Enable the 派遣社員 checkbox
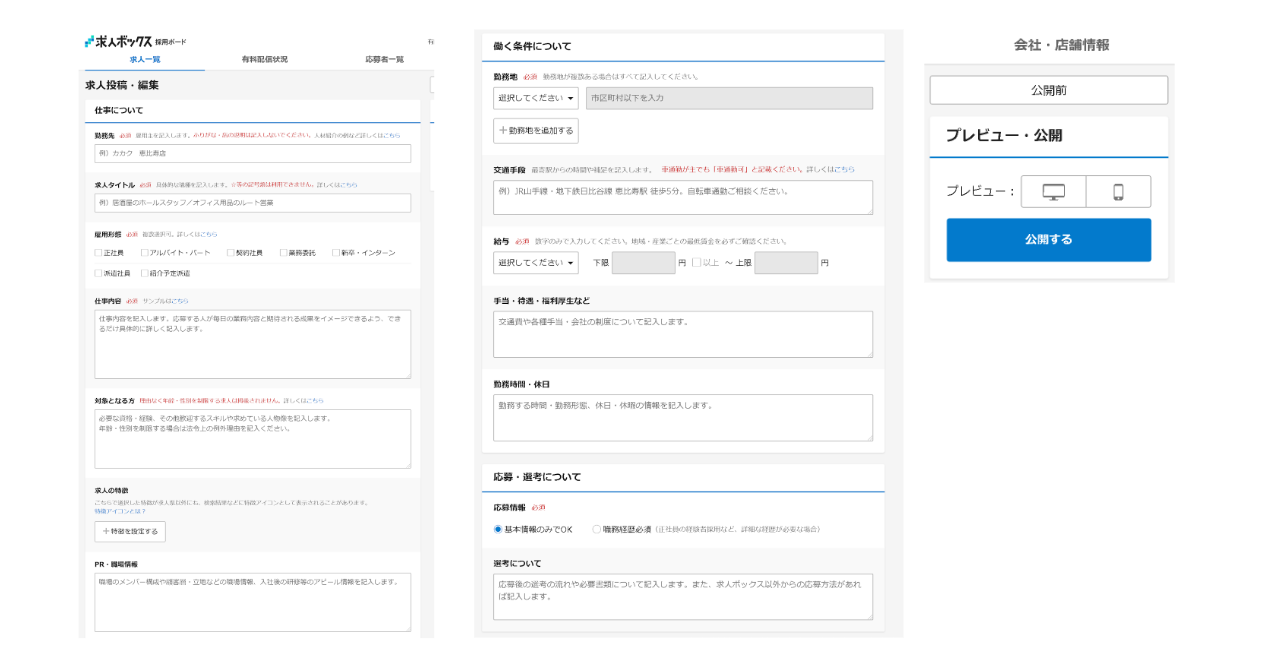 [99, 273]
